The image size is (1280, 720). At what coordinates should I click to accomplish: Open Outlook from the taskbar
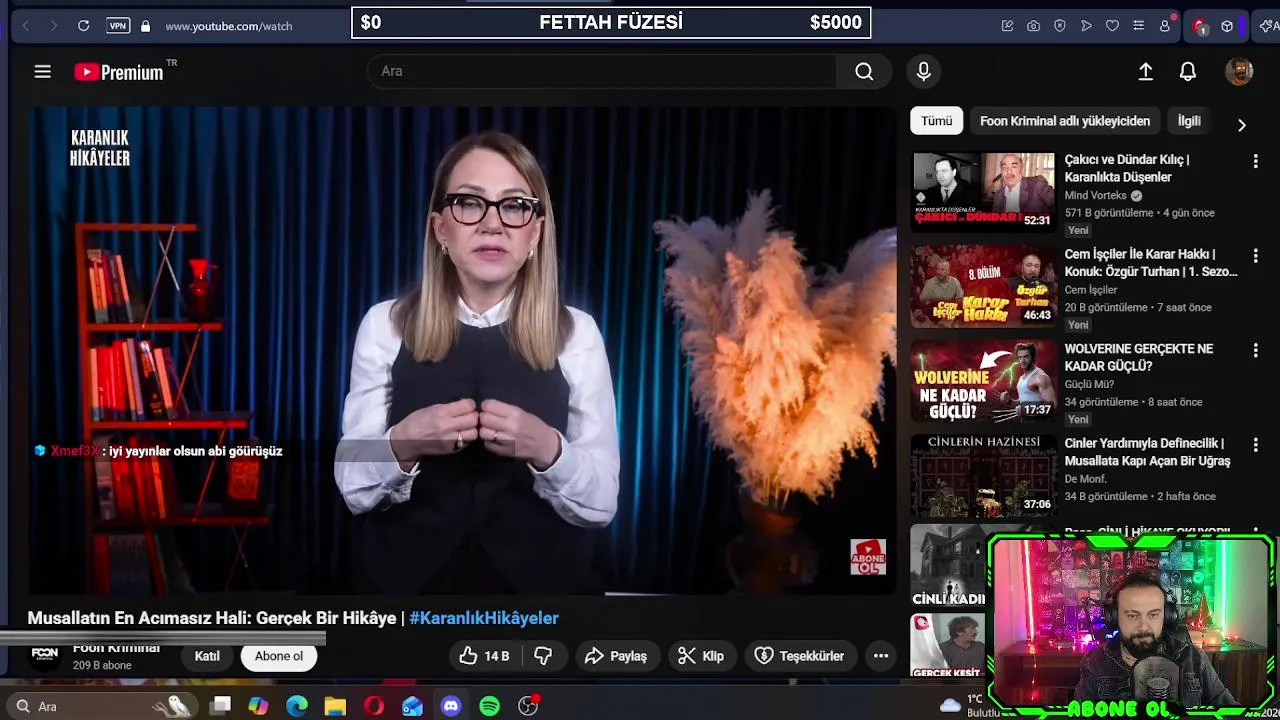[x=412, y=706]
